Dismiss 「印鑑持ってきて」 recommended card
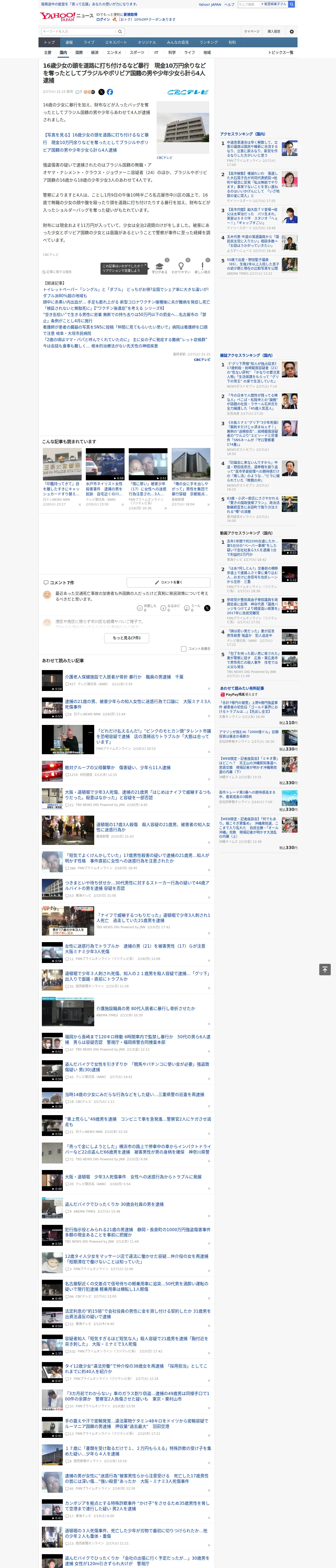 tap(80, 505)
